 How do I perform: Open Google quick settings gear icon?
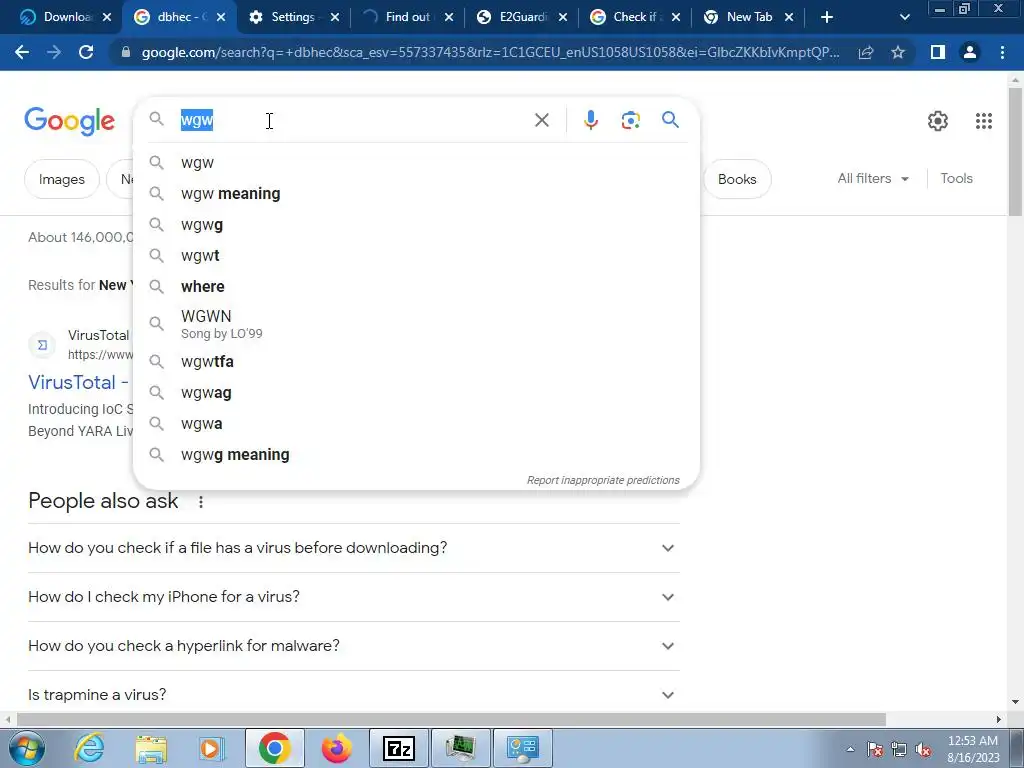(938, 121)
